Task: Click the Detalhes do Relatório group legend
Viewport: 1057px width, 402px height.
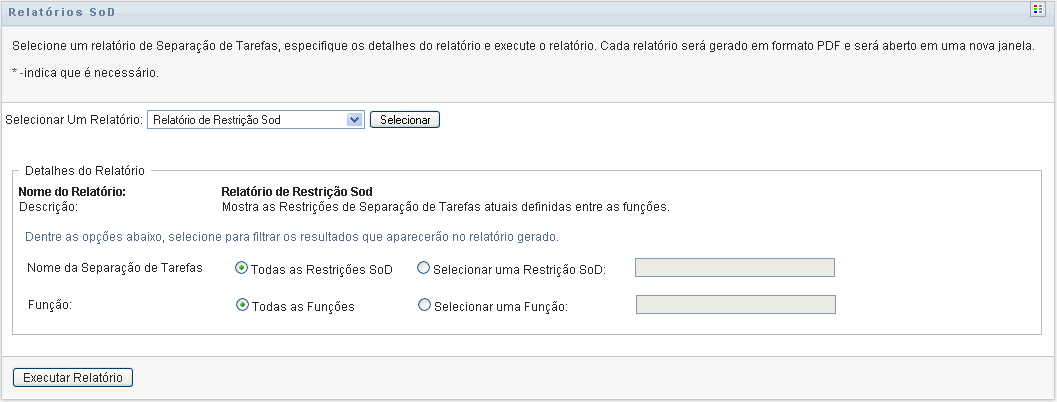Action: click(85, 171)
